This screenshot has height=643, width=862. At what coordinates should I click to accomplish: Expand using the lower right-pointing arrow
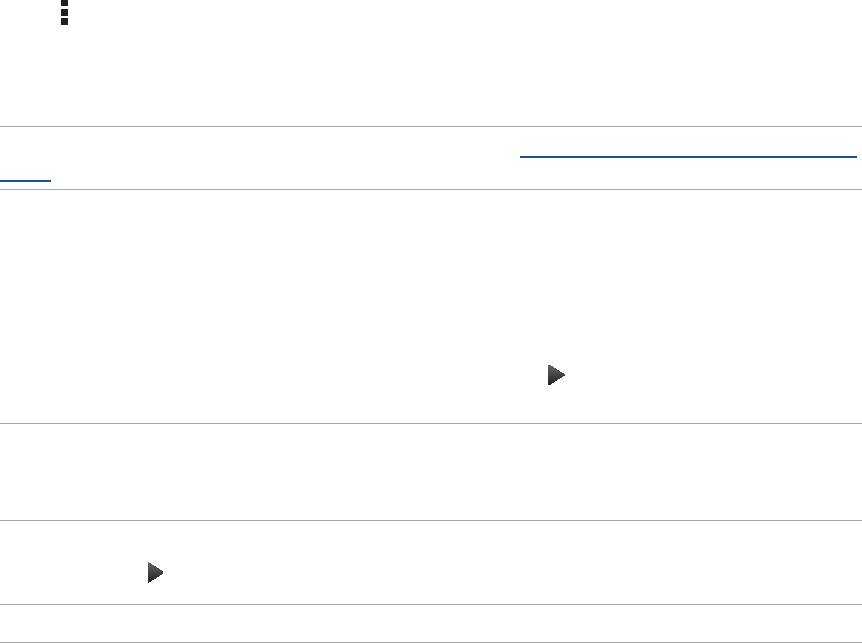pos(155,573)
